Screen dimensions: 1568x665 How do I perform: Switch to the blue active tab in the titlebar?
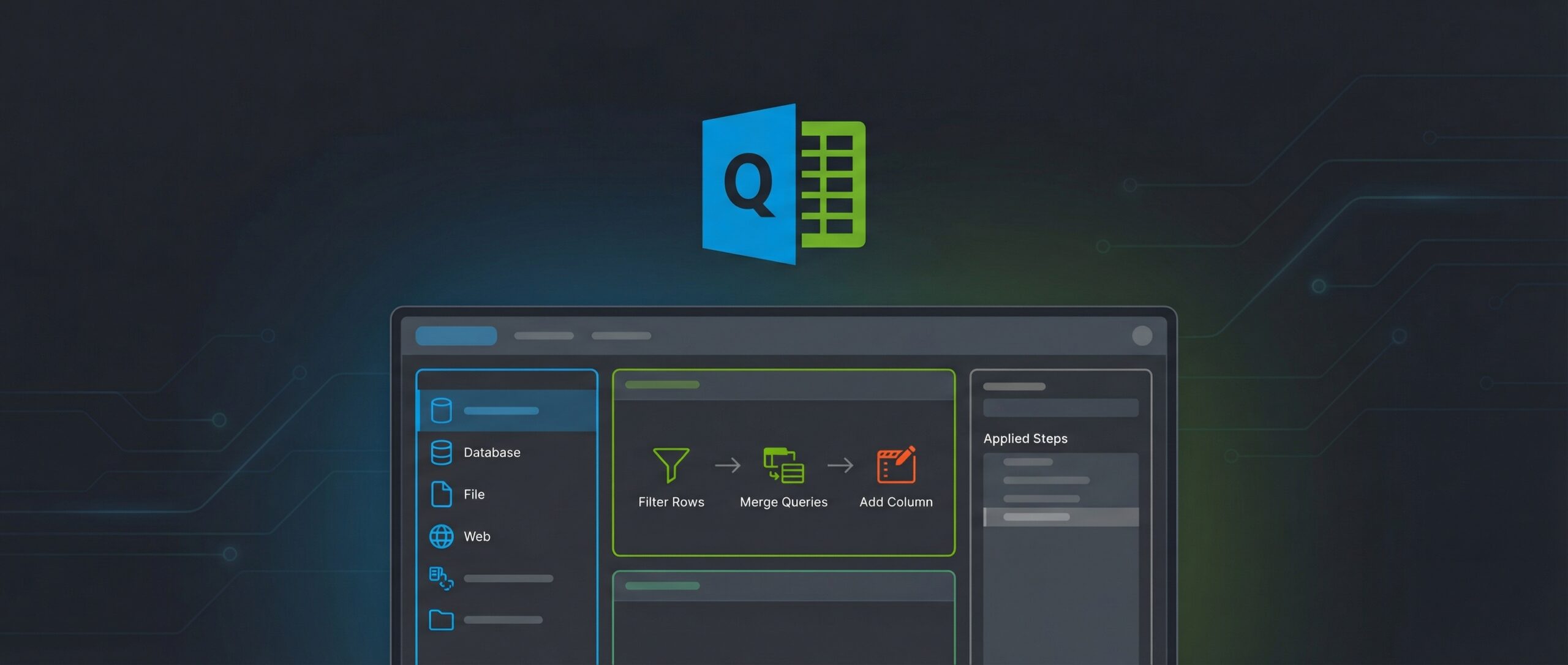pyautogui.click(x=456, y=336)
